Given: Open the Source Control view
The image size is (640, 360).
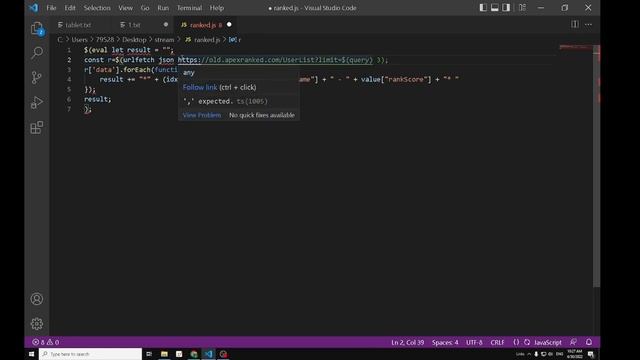Looking at the screenshot, I should click(37, 78).
